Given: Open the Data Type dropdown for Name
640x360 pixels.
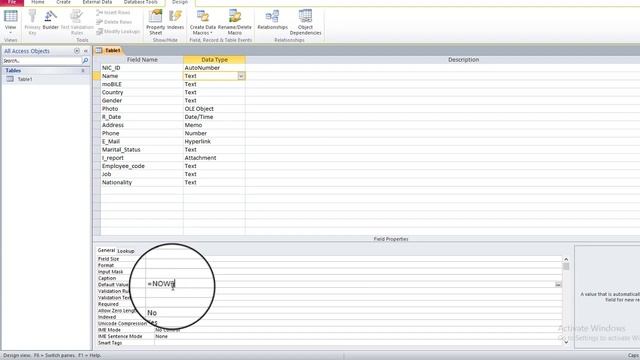Looking at the screenshot, I should (241, 76).
